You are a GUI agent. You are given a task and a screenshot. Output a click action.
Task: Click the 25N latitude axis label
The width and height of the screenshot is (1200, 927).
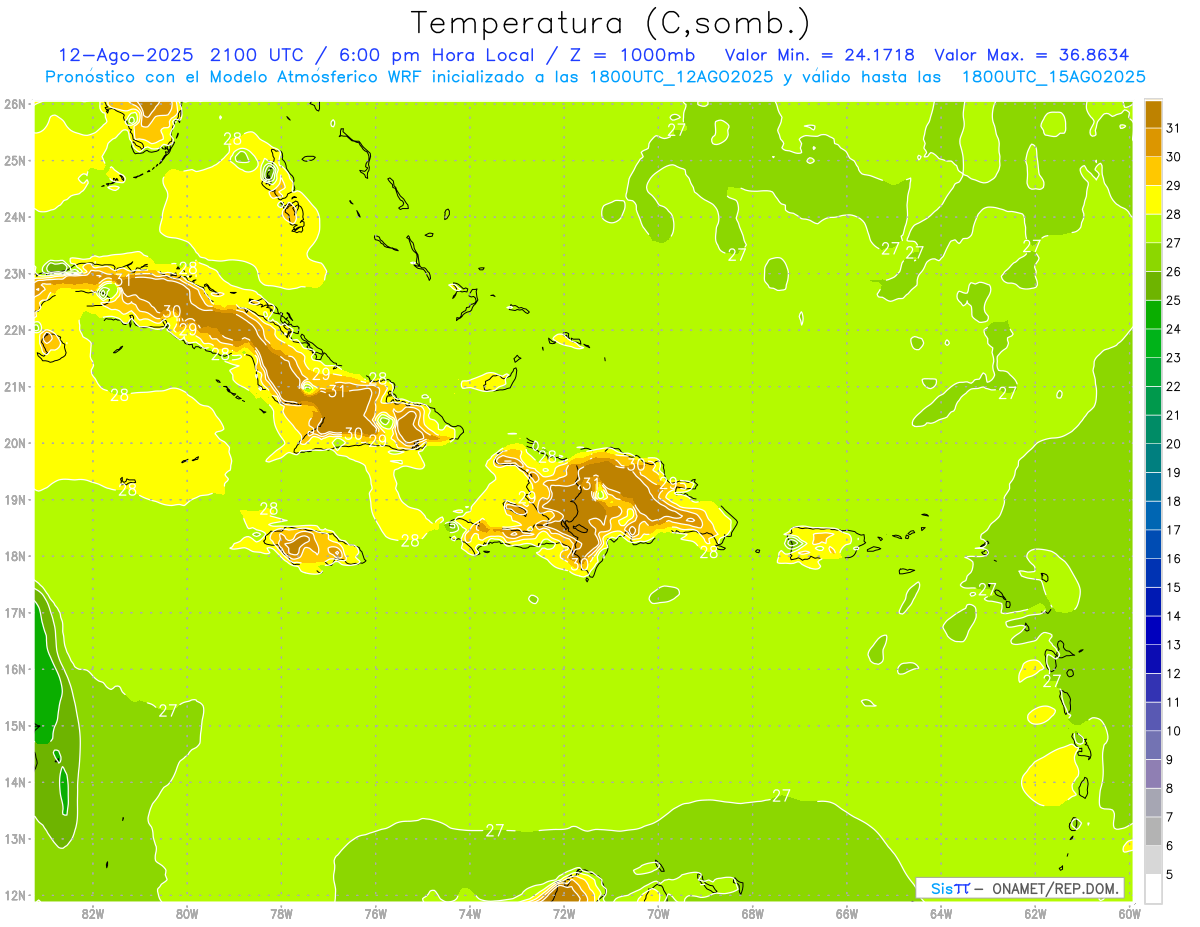point(15,160)
